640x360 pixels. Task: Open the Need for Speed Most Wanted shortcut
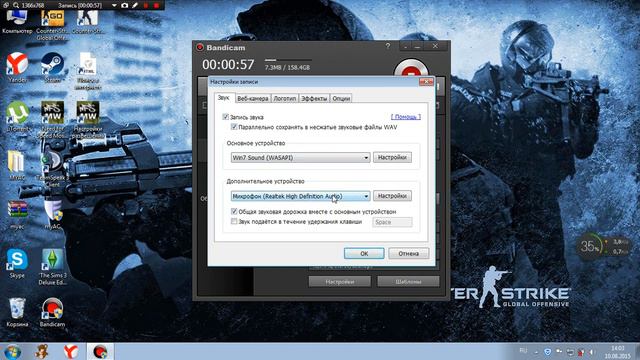[x=52, y=118]
